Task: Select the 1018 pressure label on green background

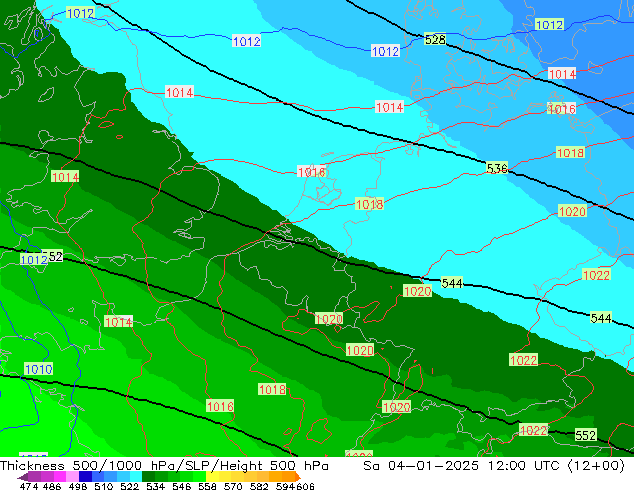Action: pyautogui.click(x=272, y=389)
